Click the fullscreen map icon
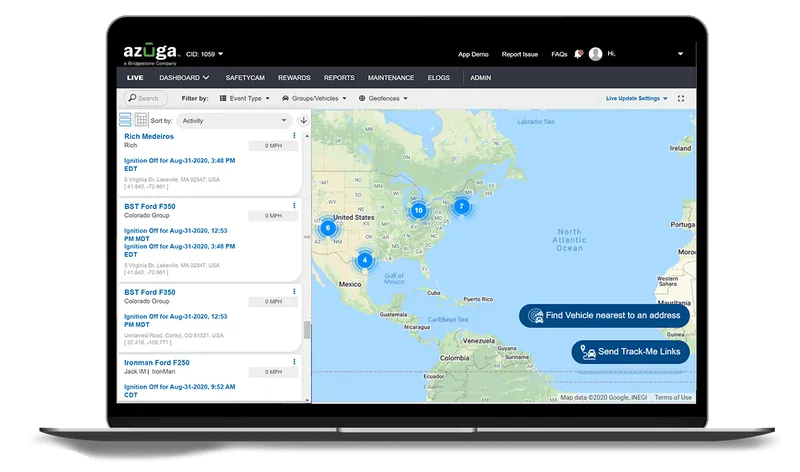Screen dimensions: 800x472 pos(681,99)
